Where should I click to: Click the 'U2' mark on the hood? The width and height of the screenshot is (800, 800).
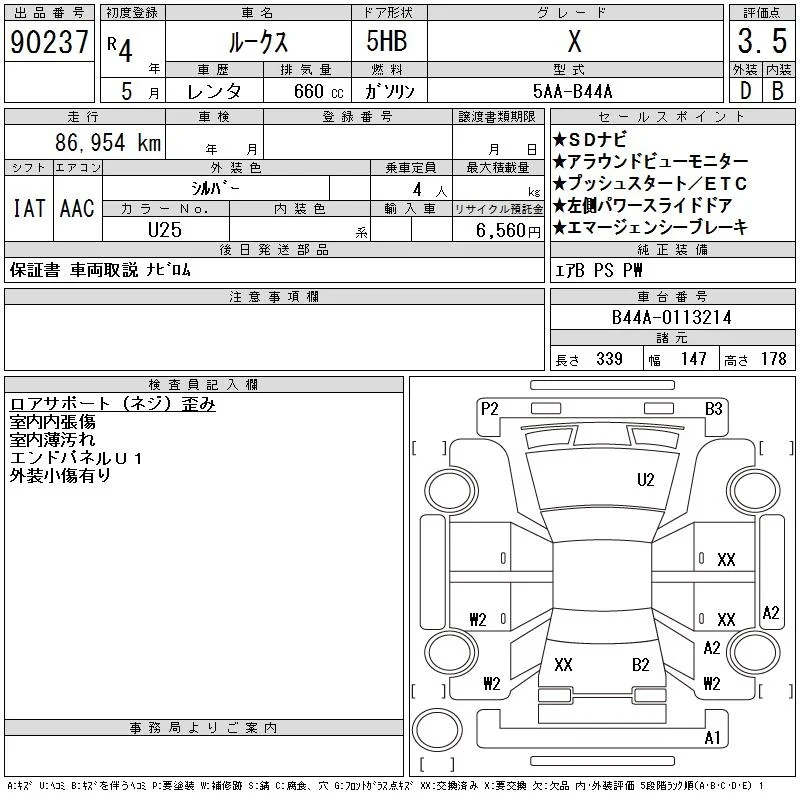(645, 480)
